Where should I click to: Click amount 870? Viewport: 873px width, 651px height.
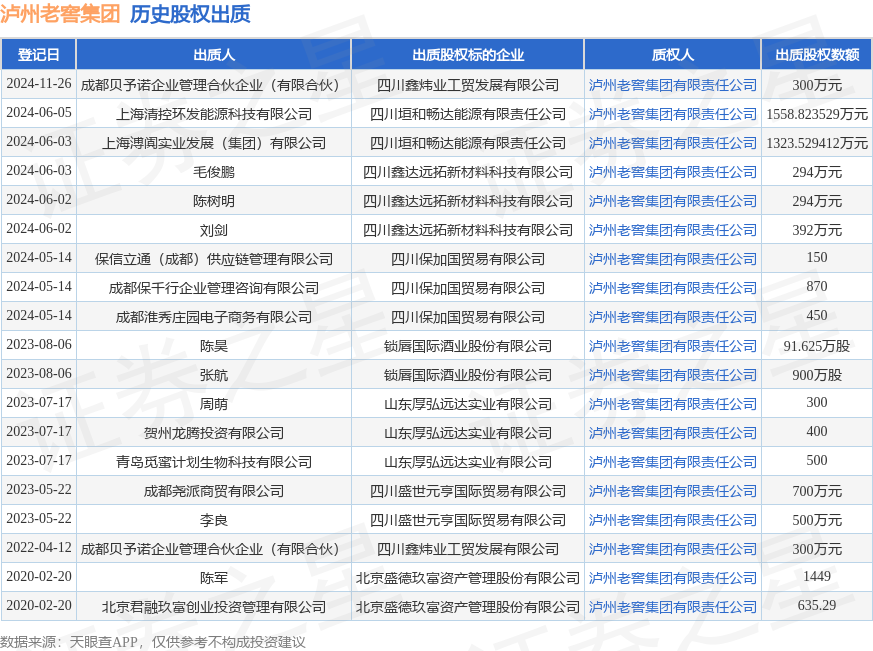(817, 286)
